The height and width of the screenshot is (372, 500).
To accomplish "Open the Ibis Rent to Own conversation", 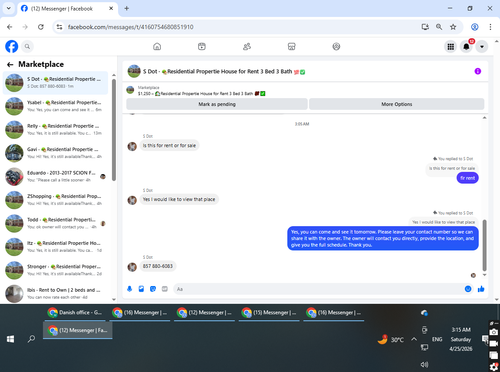I will click(55, 293).
